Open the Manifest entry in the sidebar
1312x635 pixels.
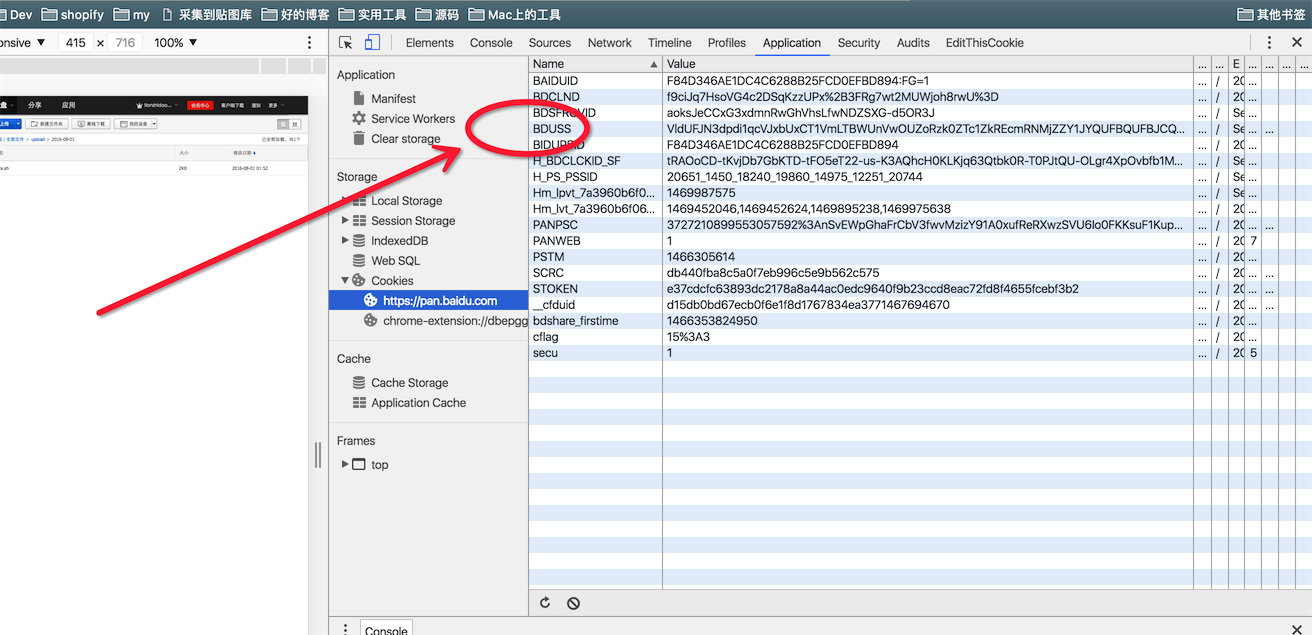tap(393, 99)
